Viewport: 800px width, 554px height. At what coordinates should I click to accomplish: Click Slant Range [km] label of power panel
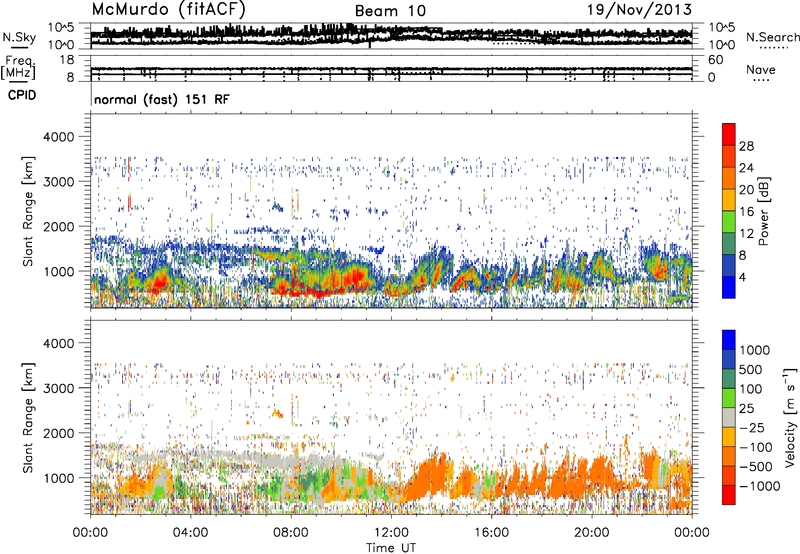28,211
